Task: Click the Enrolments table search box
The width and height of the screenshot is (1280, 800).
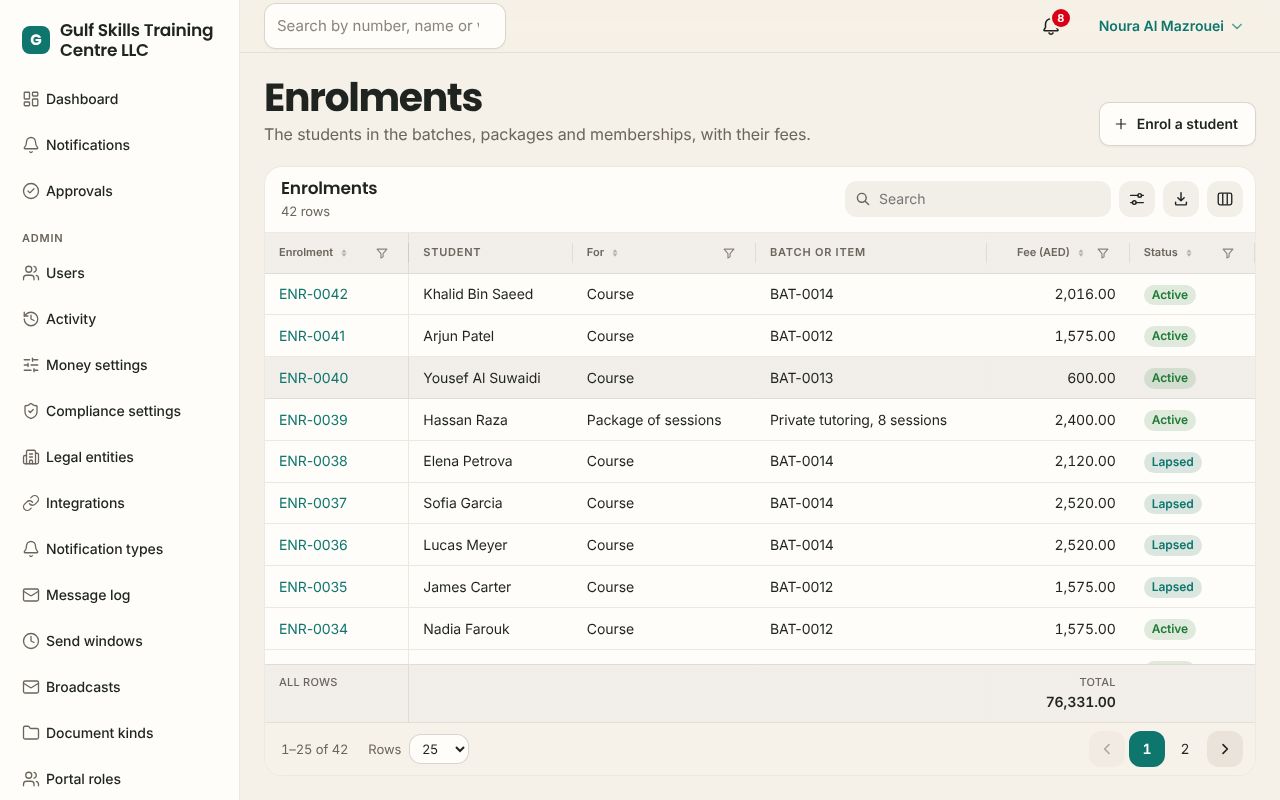Action: click(978, 199)
